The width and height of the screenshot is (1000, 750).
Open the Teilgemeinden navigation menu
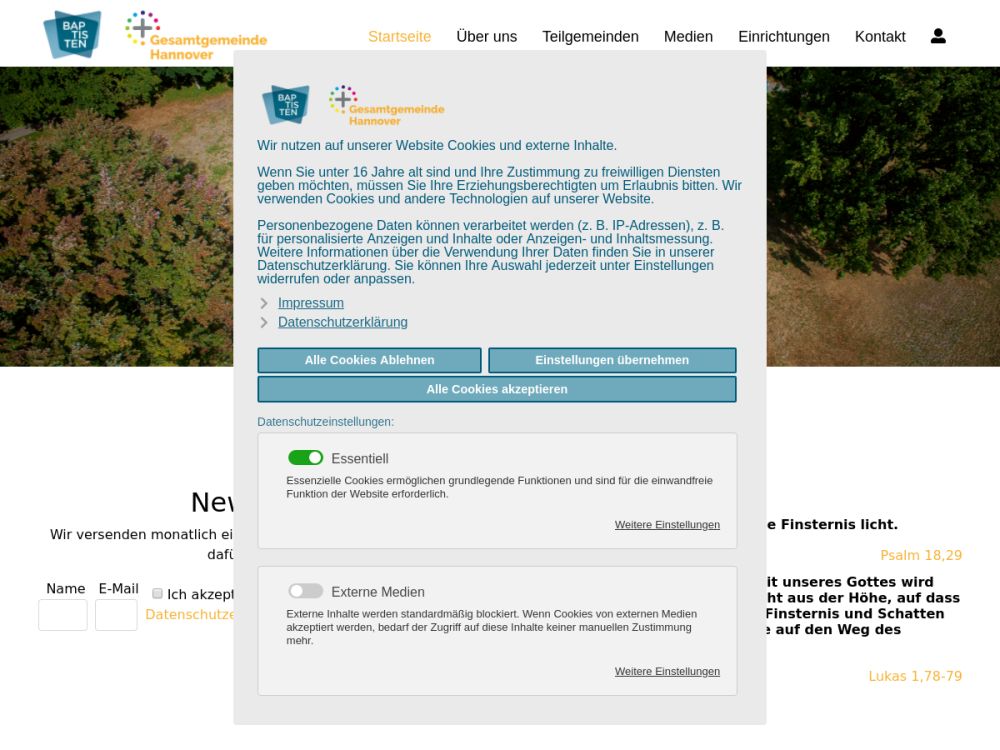(x=590, y=37)
